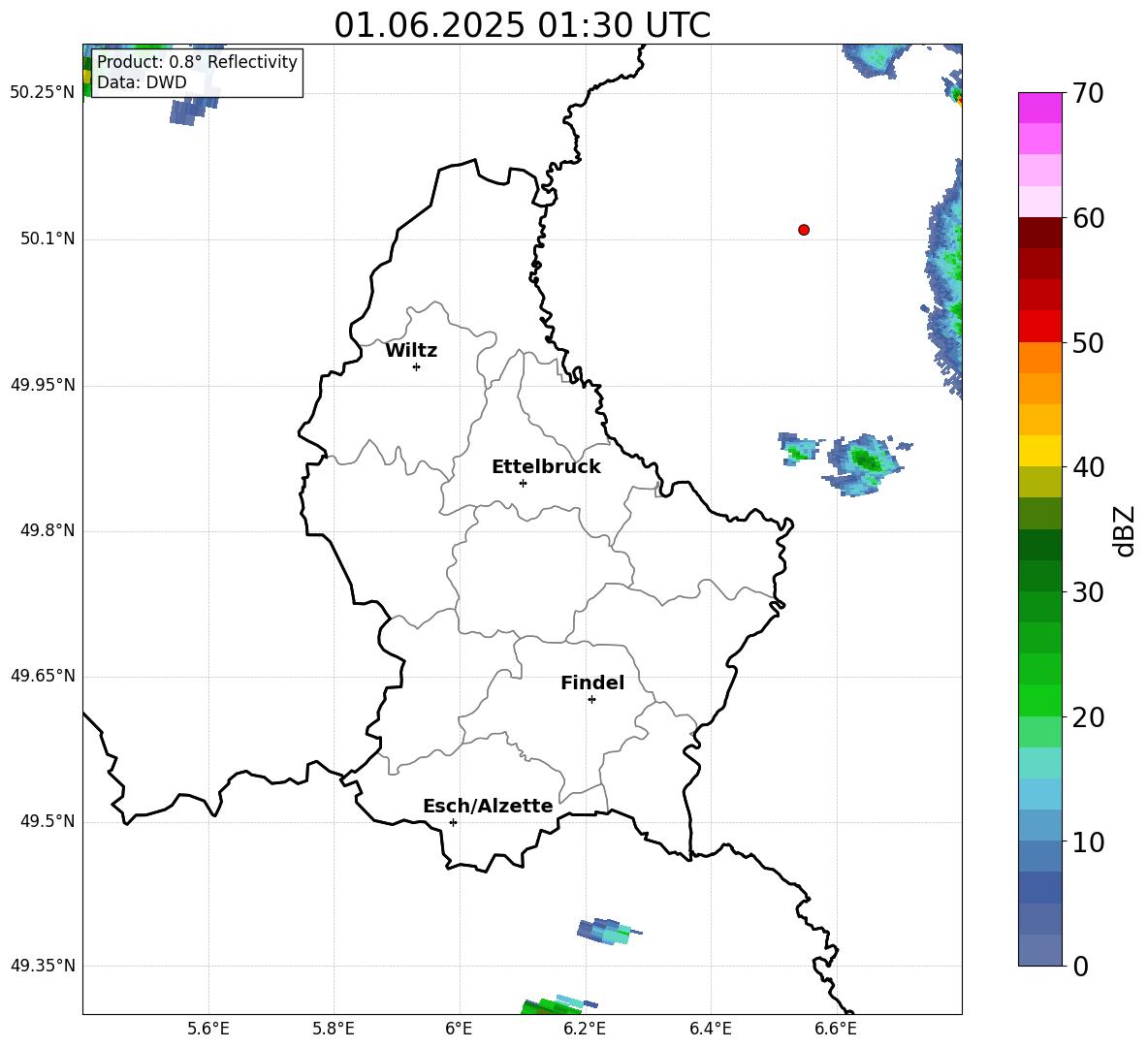Click the 70 colorbar tick label
1148x1048 pixels.
click(x=1089, y=93)
